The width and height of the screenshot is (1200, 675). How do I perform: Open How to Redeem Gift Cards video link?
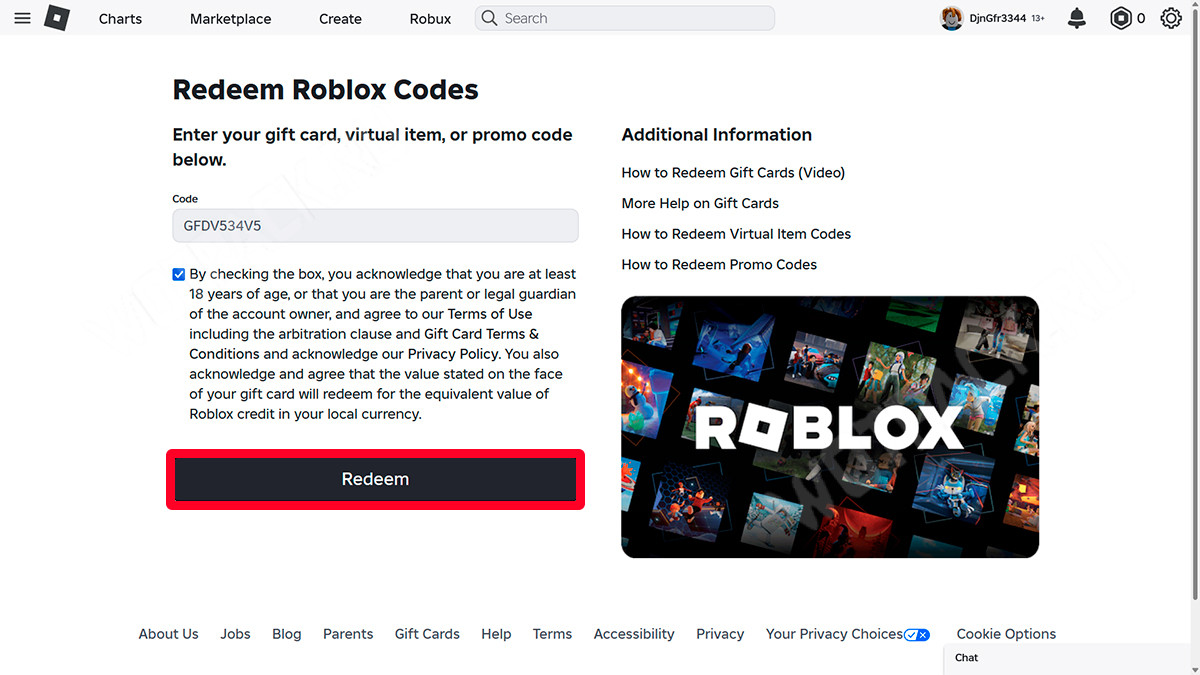coord(733,172)
